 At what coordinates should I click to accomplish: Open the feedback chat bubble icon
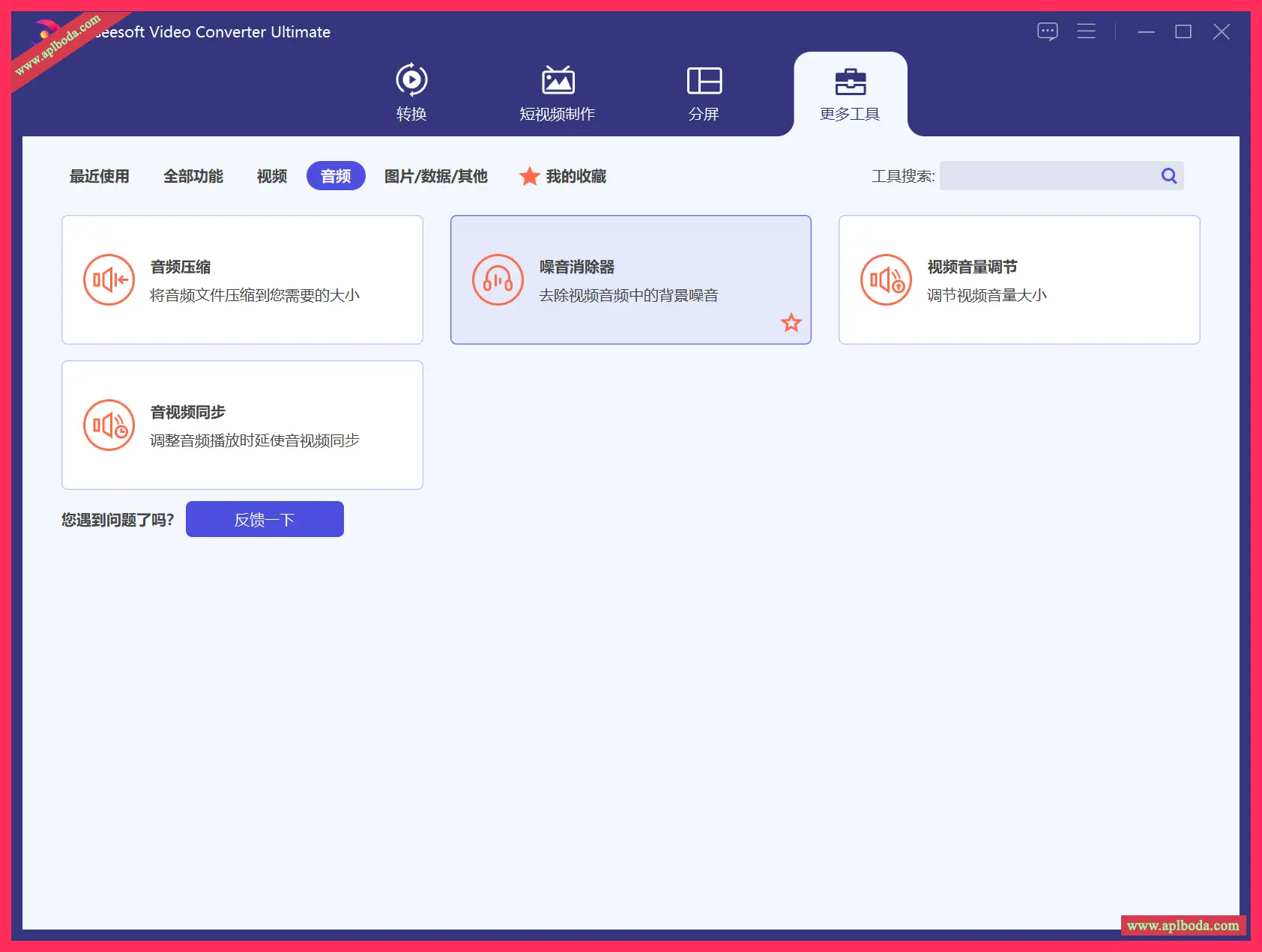(1047, 31)
